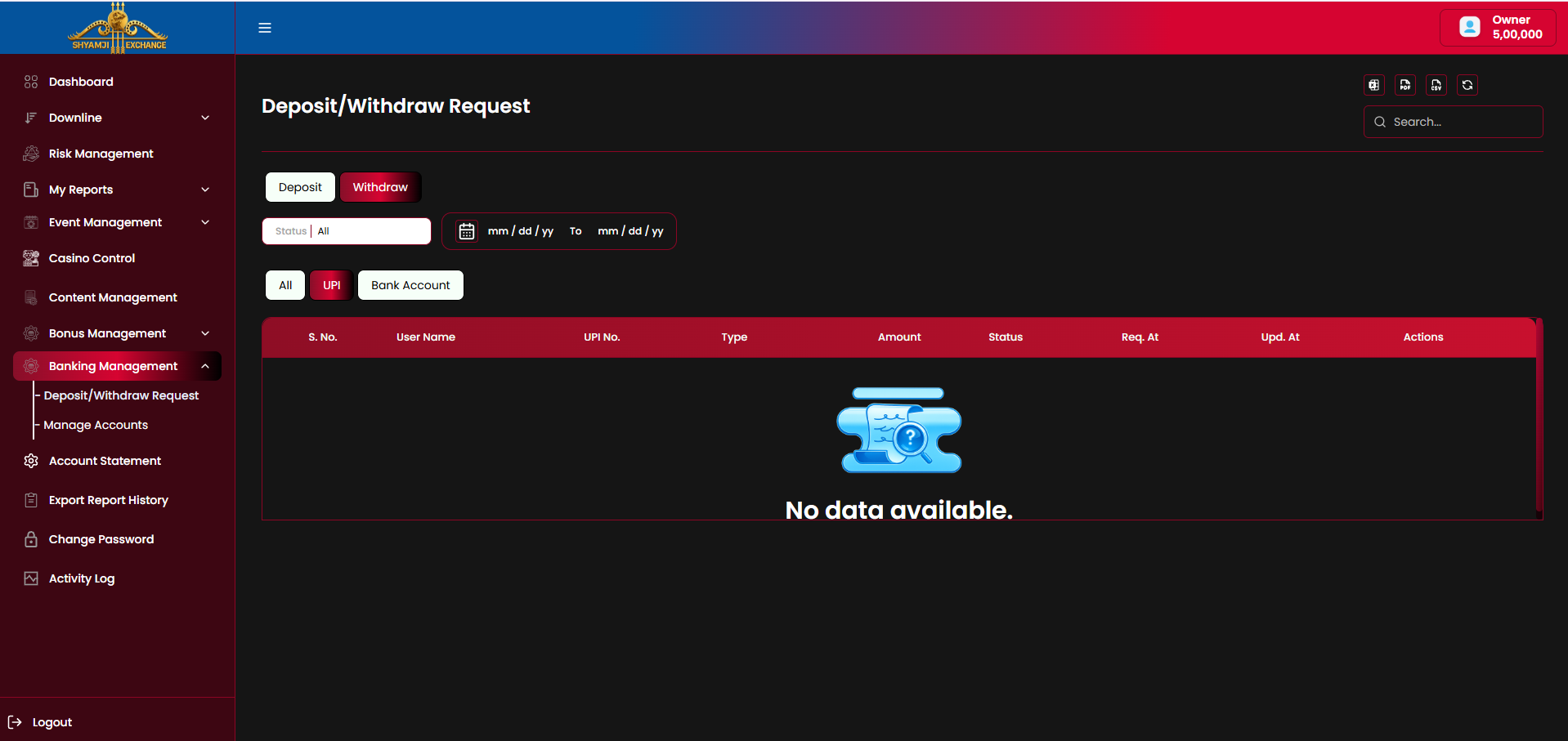The width and height of the screenshot is (1568, 741).
Task: Set the end date after To
Action: tap(630, 231)
